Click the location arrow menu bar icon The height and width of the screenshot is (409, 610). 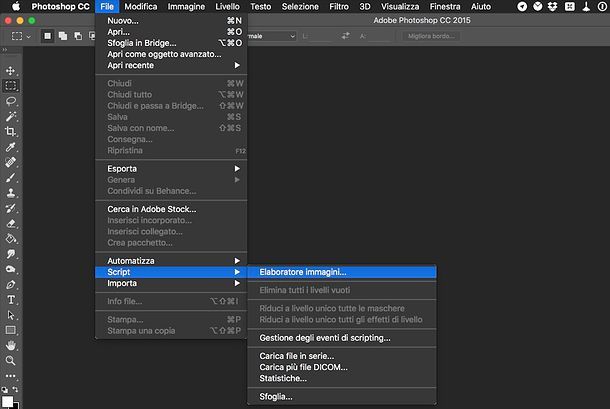pos(522,7)
